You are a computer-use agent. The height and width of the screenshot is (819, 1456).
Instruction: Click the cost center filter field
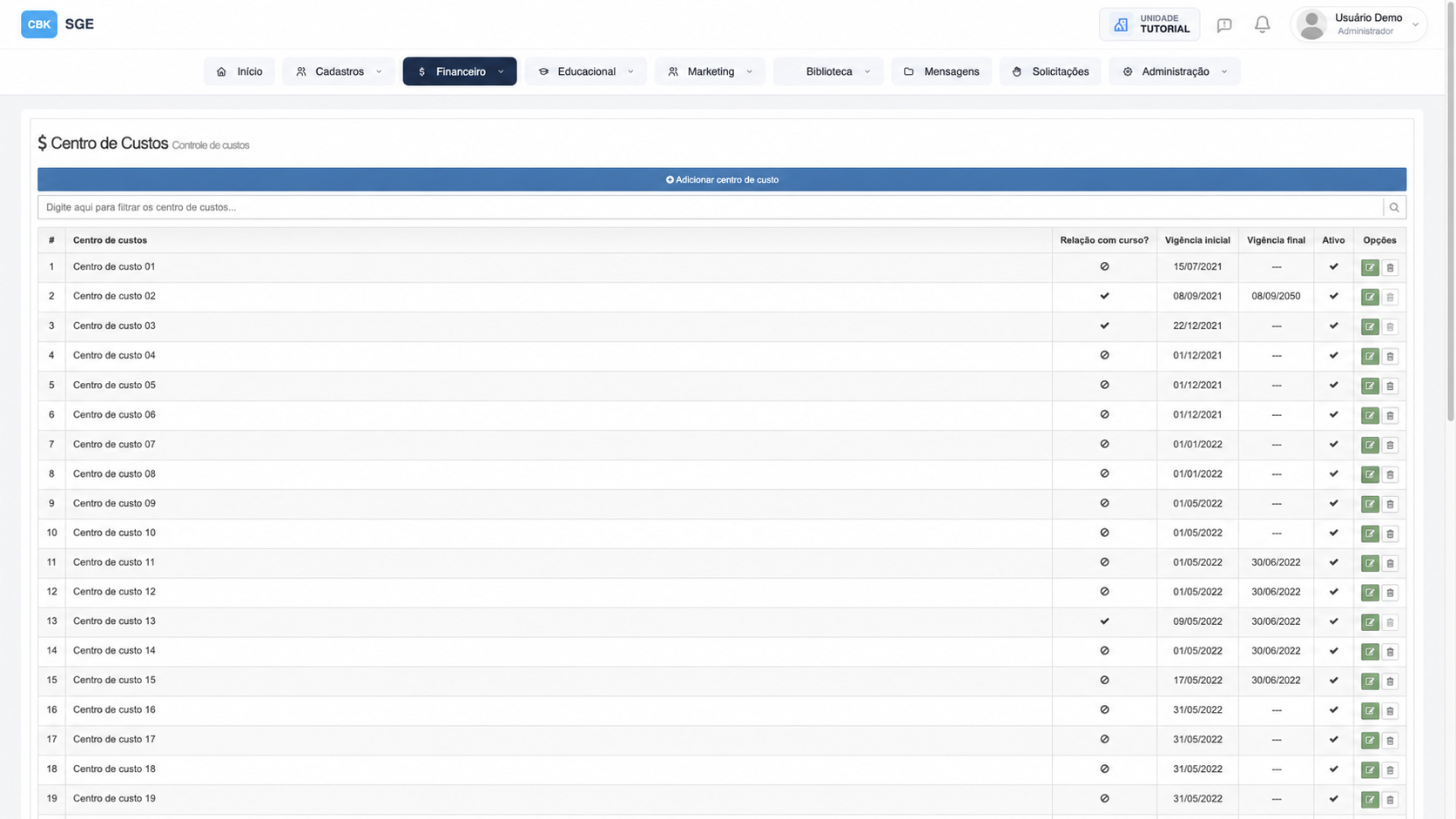tap(711, 207)
